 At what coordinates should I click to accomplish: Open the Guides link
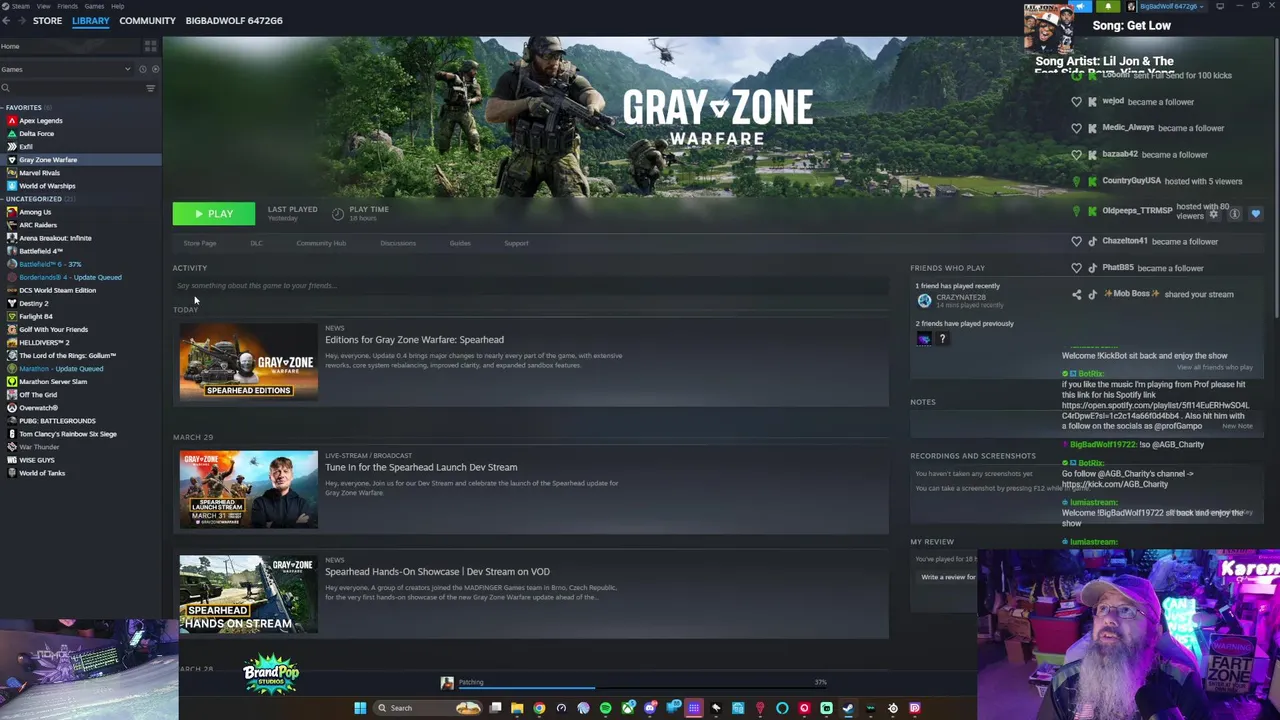click(x=460, y=243)
